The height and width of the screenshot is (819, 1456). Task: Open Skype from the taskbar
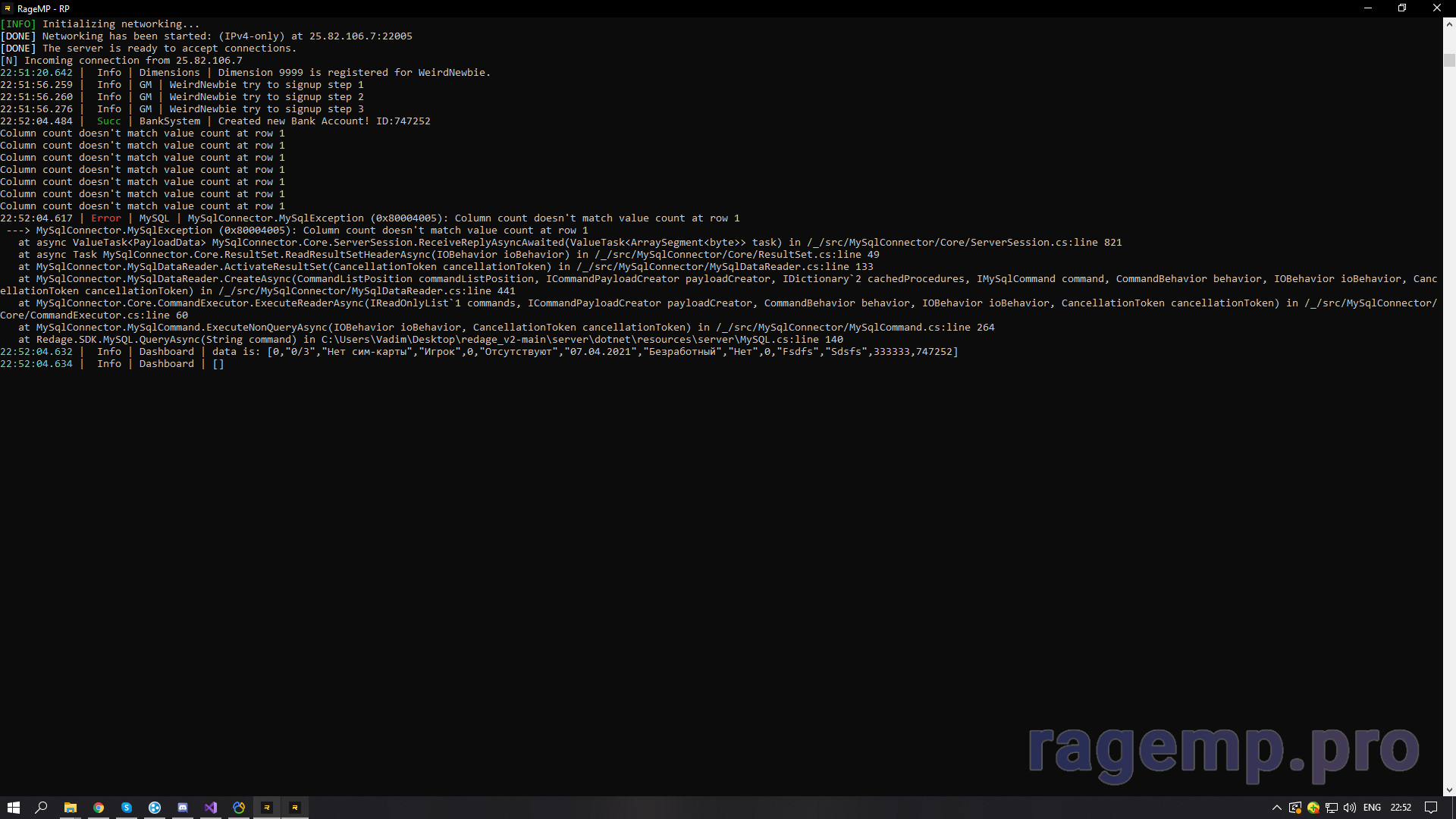click(x=127, y=808)
